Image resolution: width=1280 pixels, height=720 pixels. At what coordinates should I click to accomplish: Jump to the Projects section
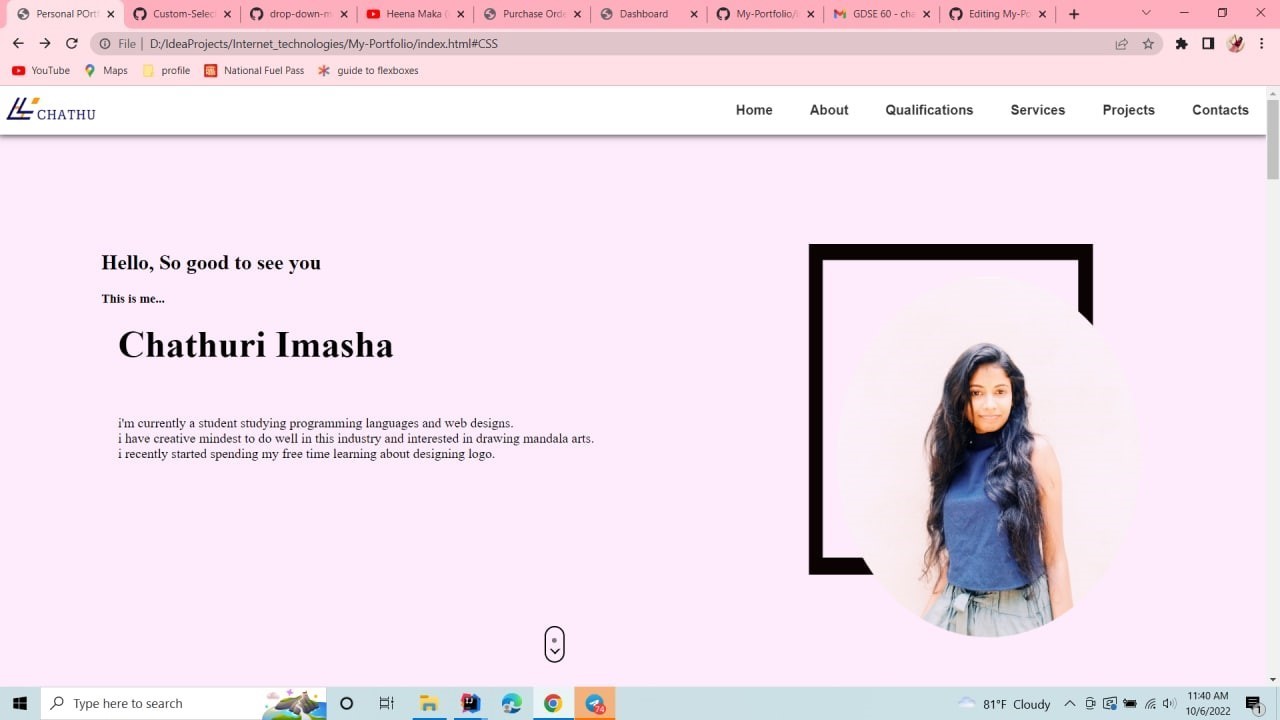coord(1129,110)
